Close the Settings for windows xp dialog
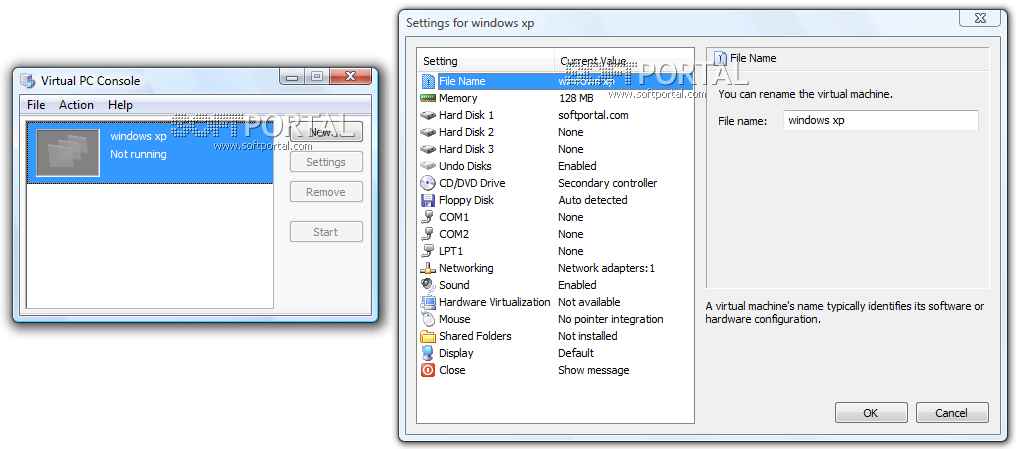1024x449 pixels. [x=979, y=17]
